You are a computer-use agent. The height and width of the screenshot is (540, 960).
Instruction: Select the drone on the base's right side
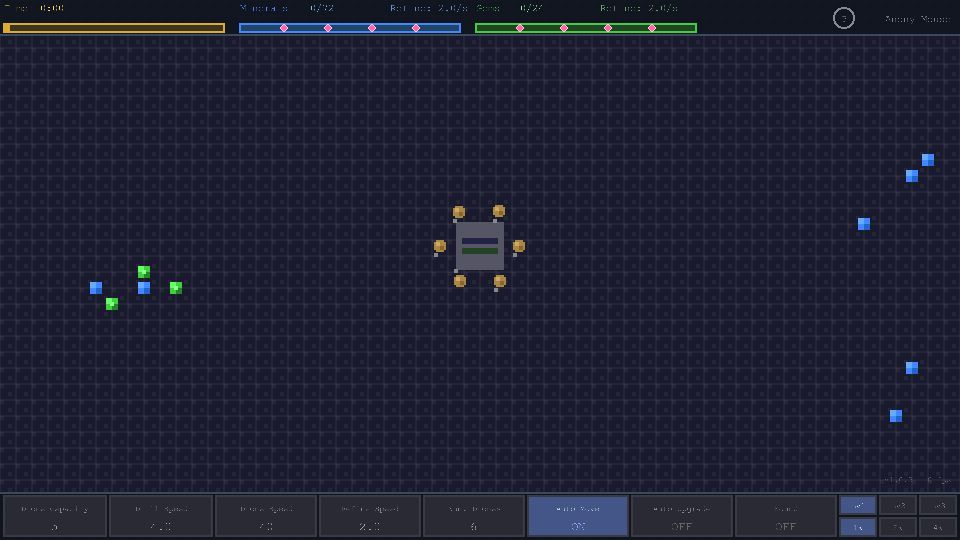519,246
